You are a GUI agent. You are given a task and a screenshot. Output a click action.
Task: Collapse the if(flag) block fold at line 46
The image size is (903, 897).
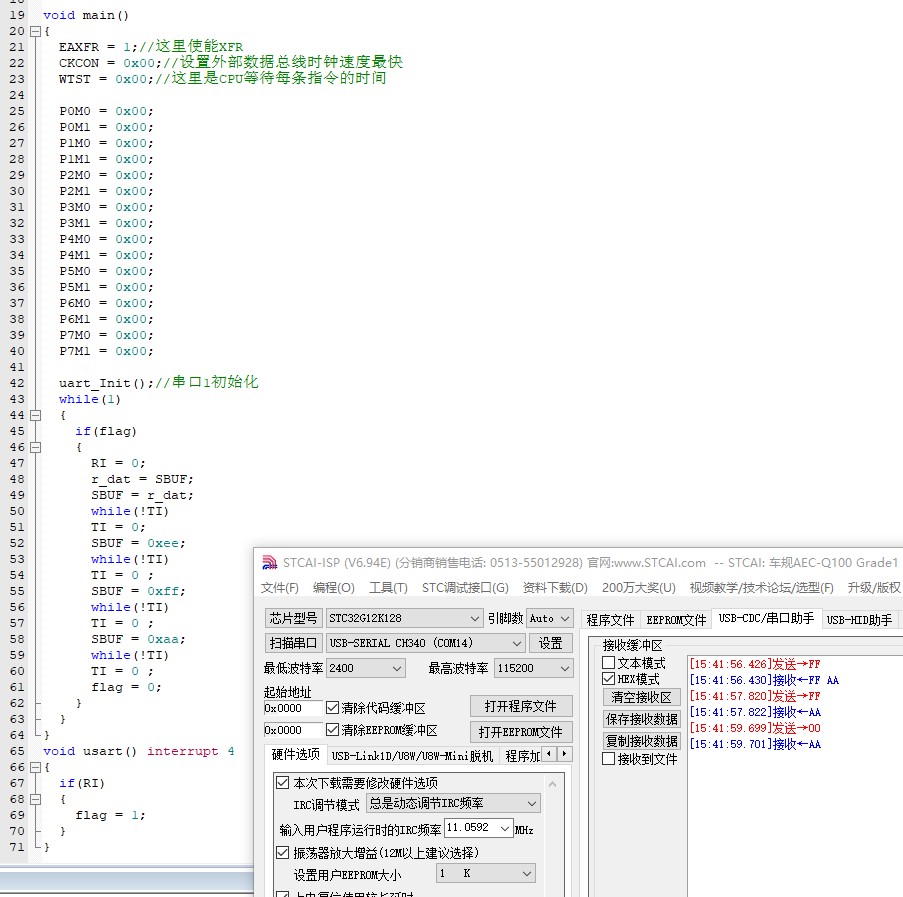pyautogui.click(x=35, y=447)
